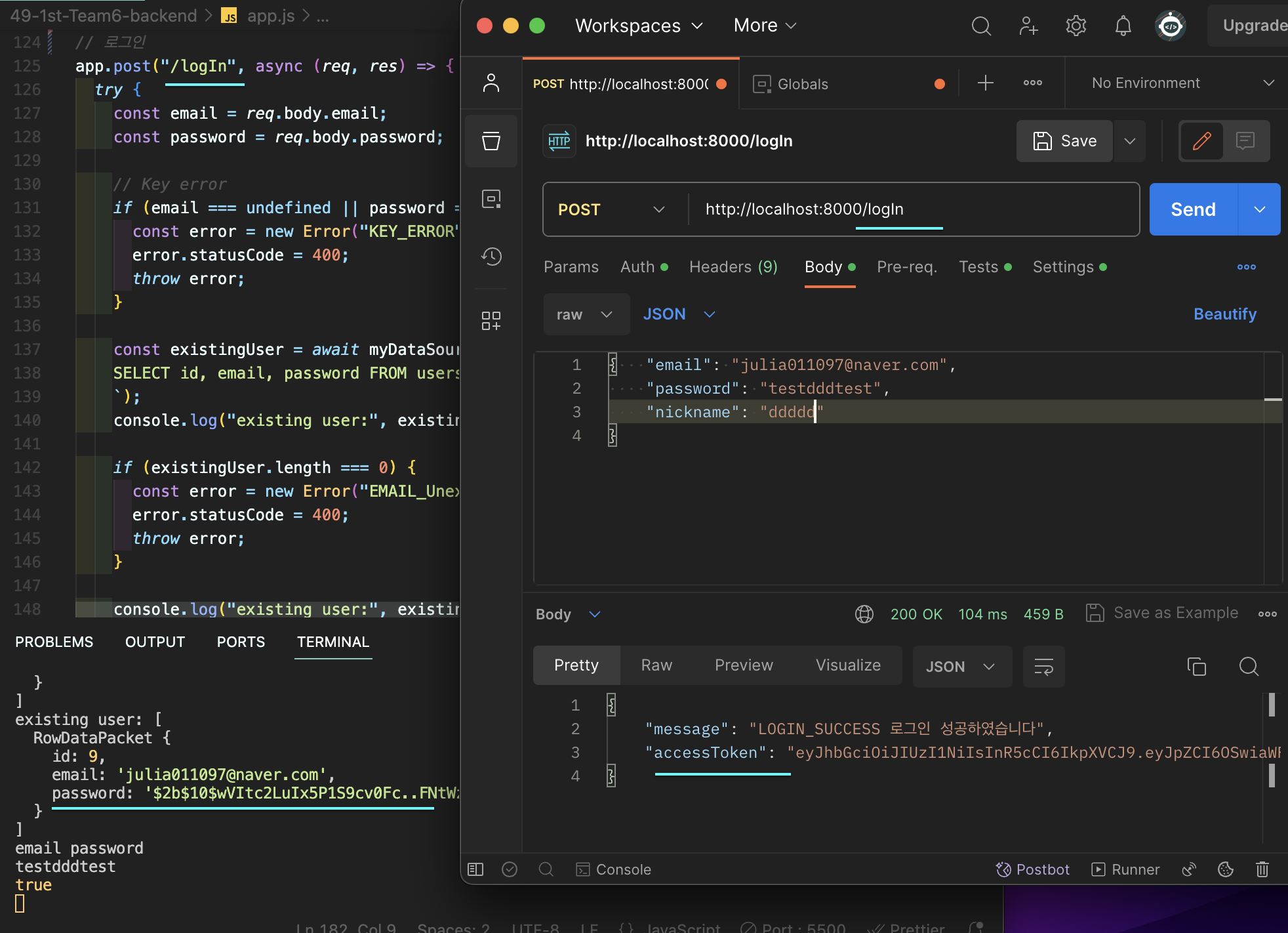Image resolution: width=1288 pixels, height=933 pixels.
Task: Open trash icon in status bar
Action: click(1262, 869)
